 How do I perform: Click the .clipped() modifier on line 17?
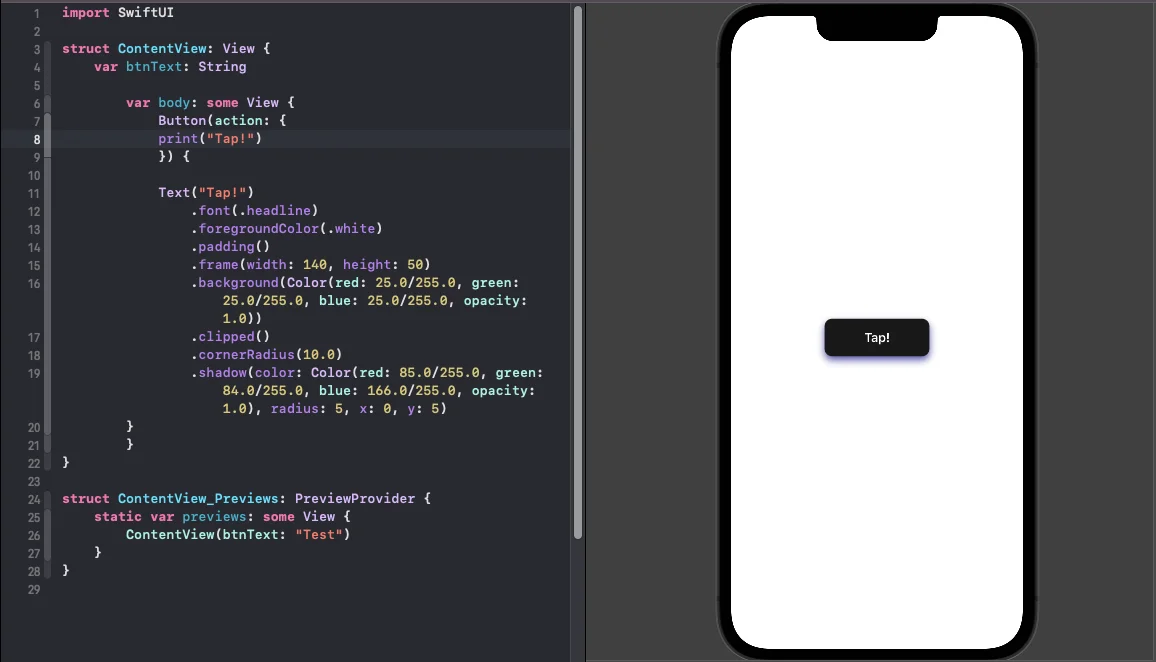pyautogui.click(x=231, y=337)
